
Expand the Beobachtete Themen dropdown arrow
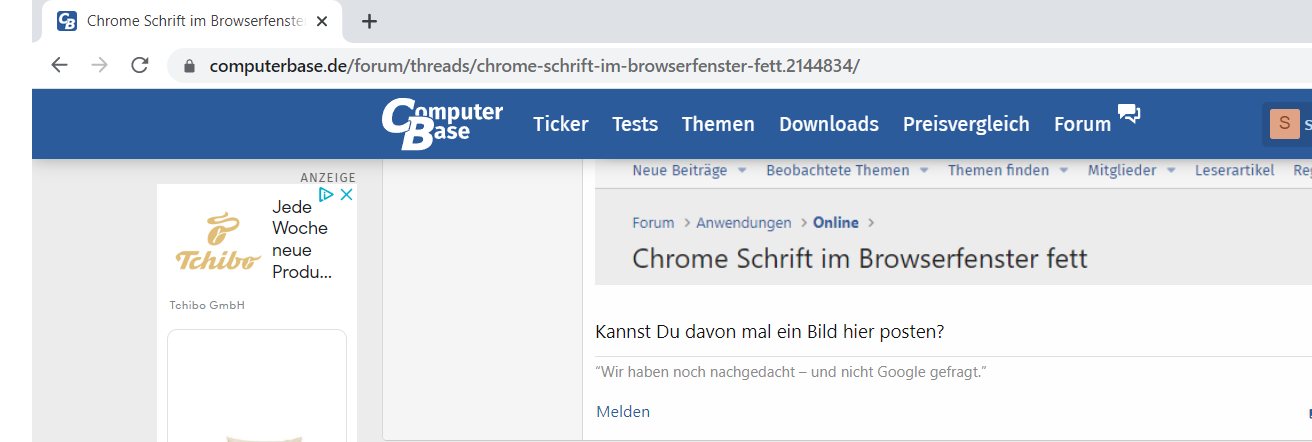coord(924,171)
